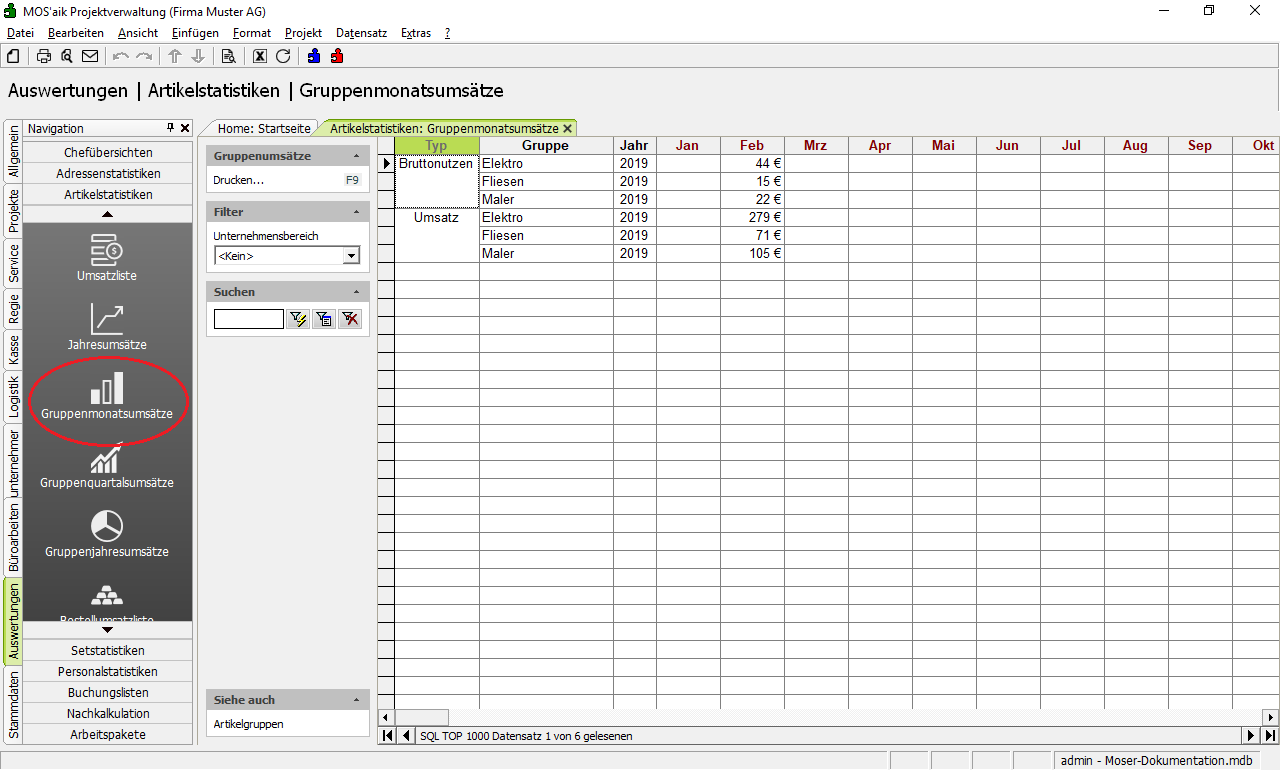Close the Artikelstatistiken: Gruppenmonatsumsätze tab
The width and height of the screenshot is (1280, 770).
(x=567, y=128)
